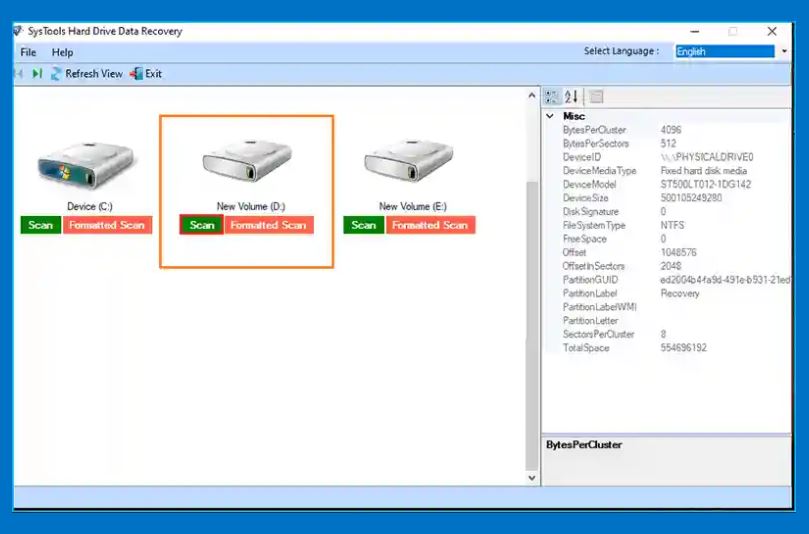Click the New Volume (E:) label text
This screenshot has width=809, height=534.
(x=413, y=206)
